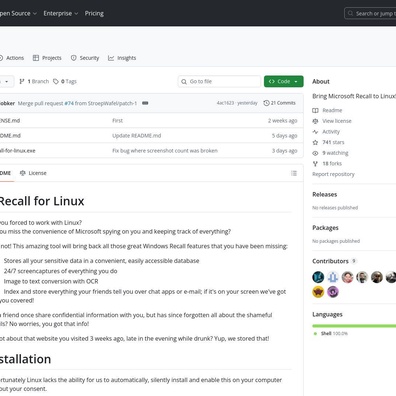Open the first contributor avatar, dark blue
The height and width of the screenshot is (396, 396).
(318, 277)
